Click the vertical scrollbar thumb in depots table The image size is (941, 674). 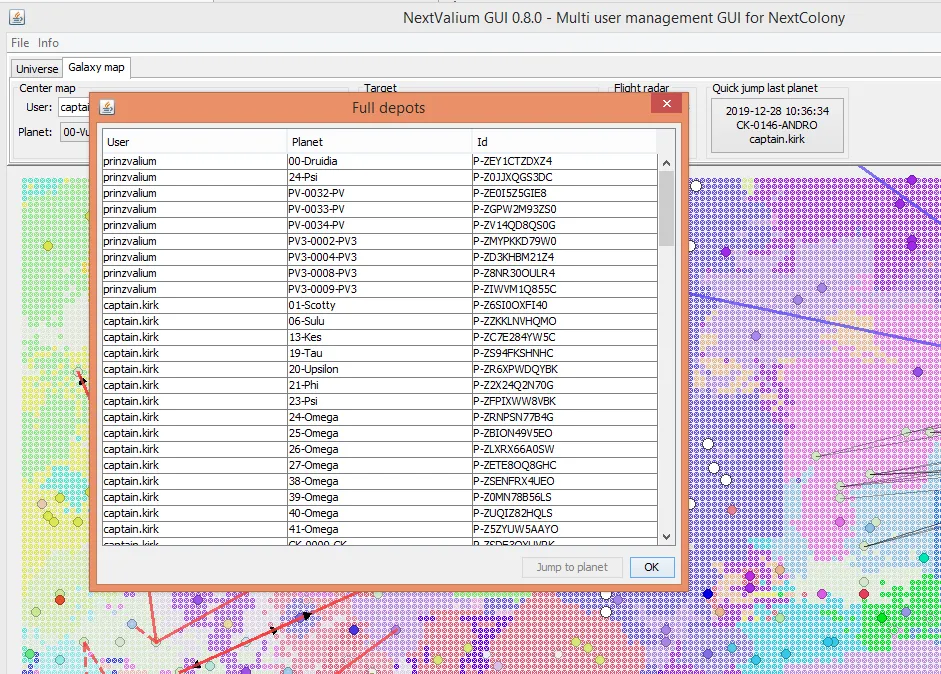pyautogui.click(x=666, y=208)
